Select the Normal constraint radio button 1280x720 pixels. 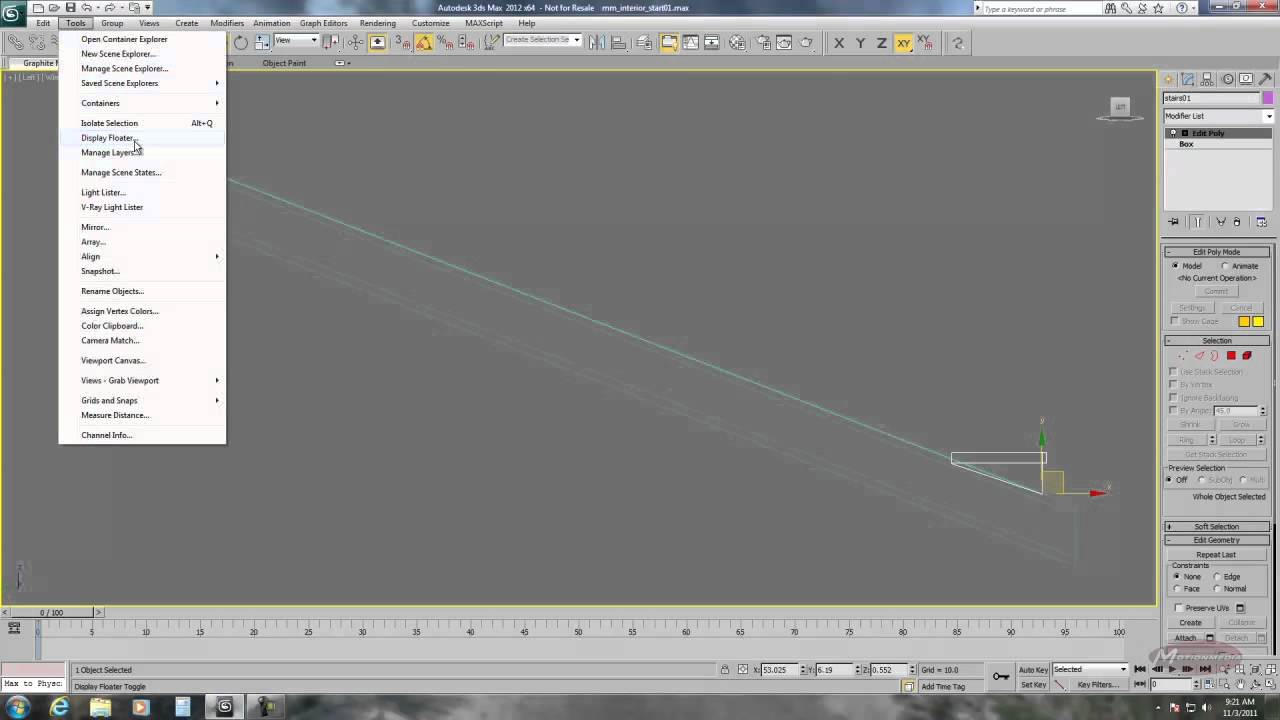(x=1217, y=589)
